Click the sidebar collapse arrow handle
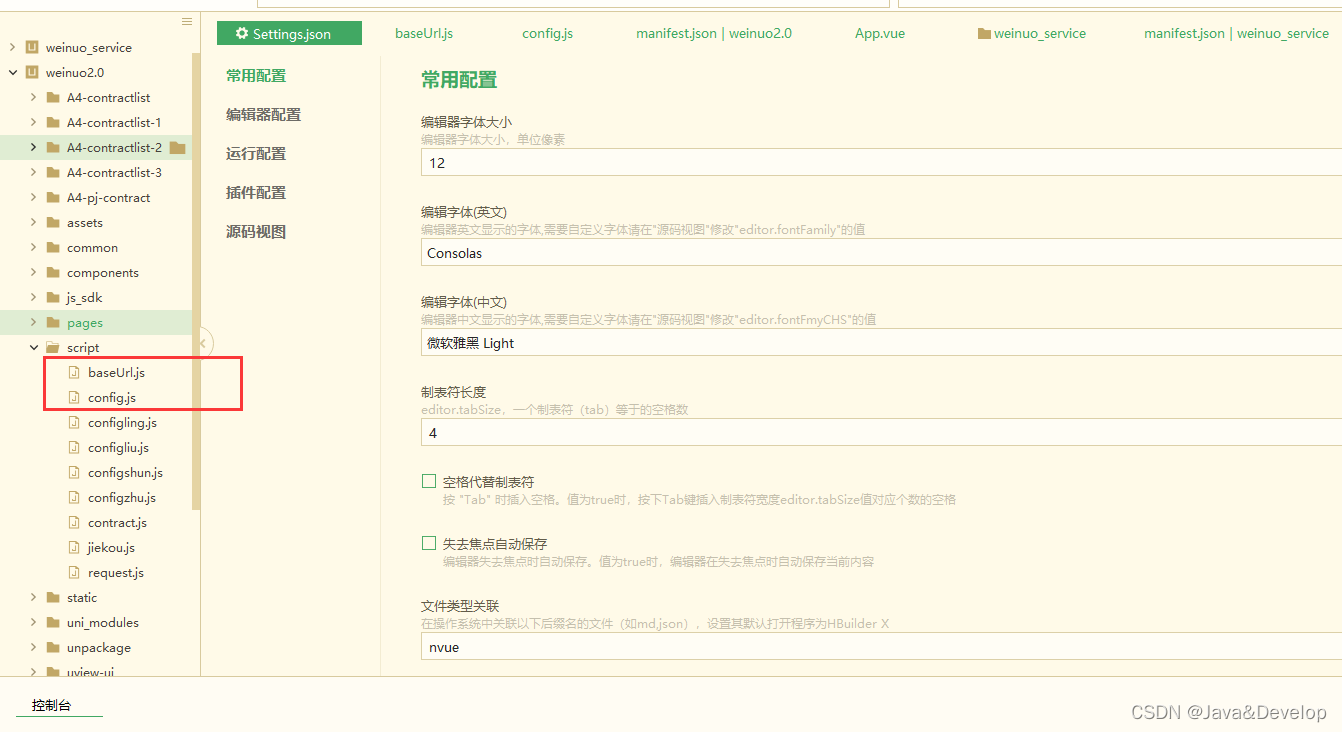1342x732 pixels. pos(204,343)
